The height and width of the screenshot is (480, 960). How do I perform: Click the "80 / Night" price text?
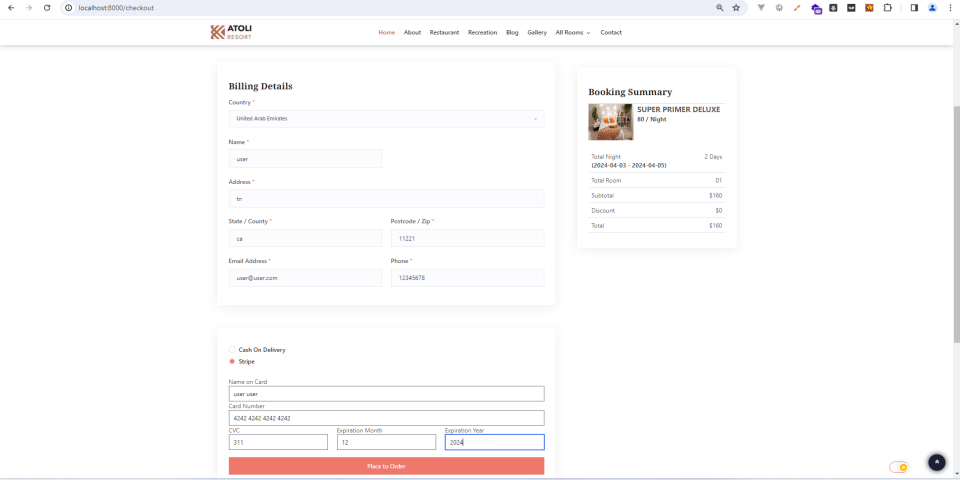click(651, 119)
